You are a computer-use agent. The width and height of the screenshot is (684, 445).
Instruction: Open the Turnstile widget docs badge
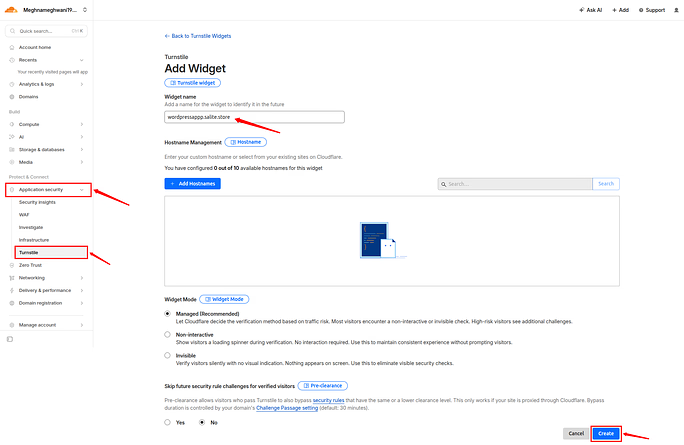(x=192, y=83)
